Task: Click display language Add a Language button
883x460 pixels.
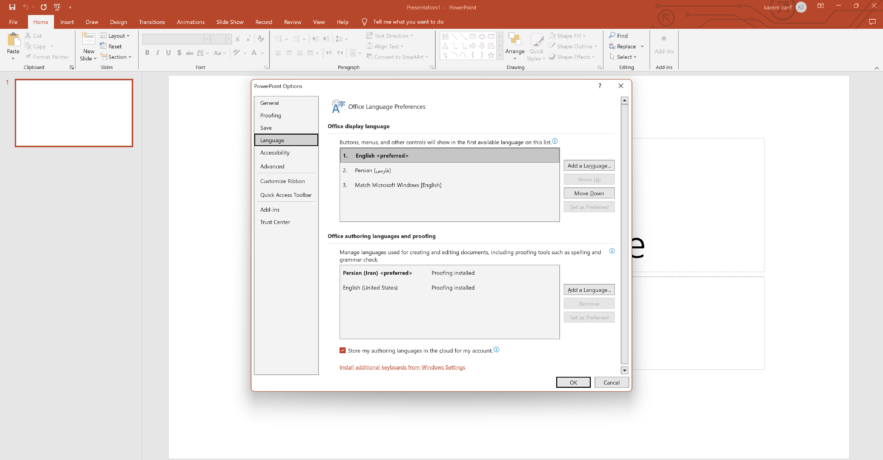Action: [x=589, y=166]
